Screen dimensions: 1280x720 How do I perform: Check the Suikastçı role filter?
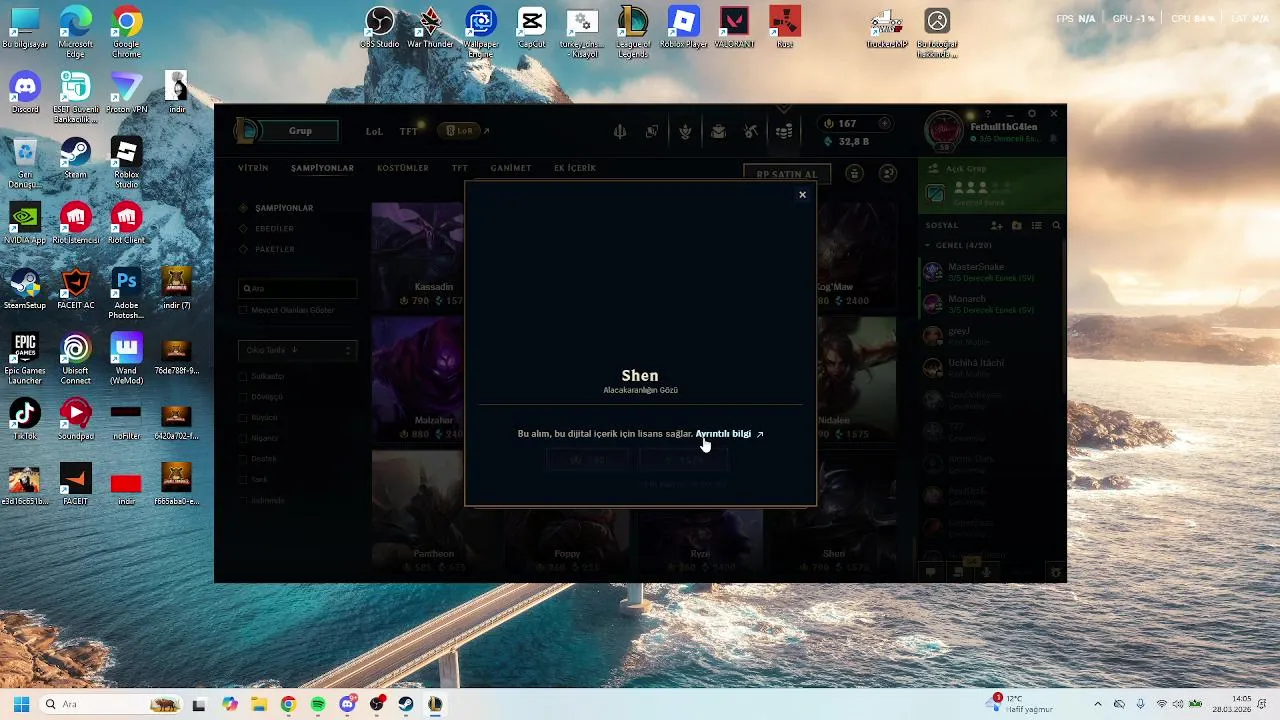243,376
